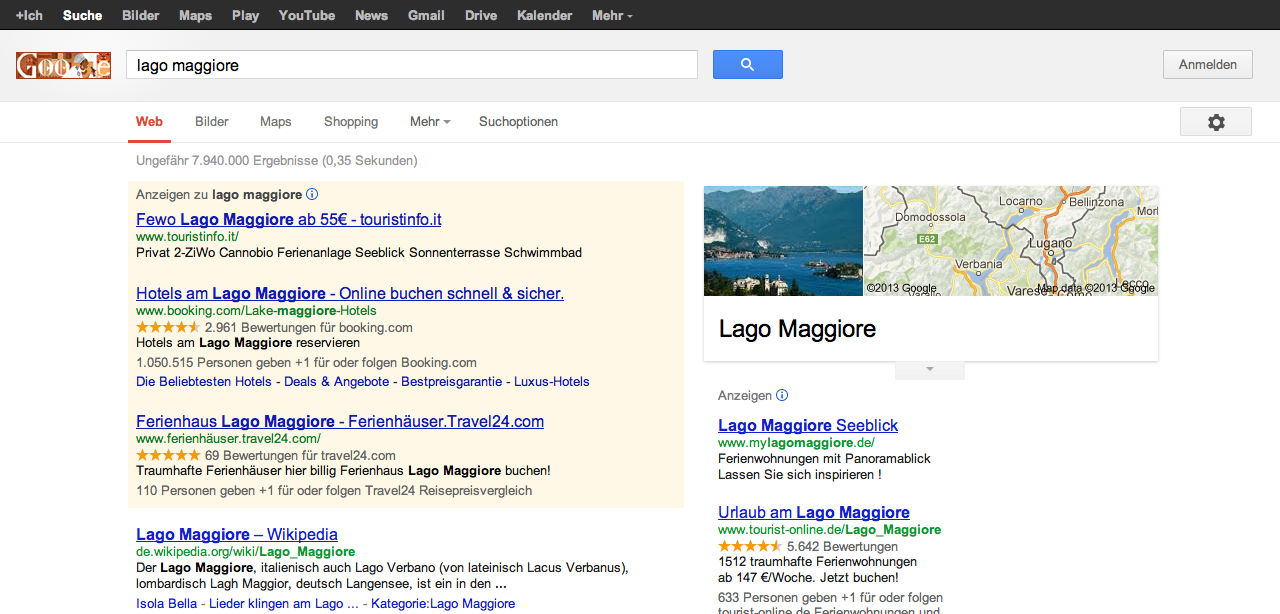Click info icon beside 'Anzeigen zu lago maggiore'
The width and height of the screenshot is (1280, 614).
point(312,195)
